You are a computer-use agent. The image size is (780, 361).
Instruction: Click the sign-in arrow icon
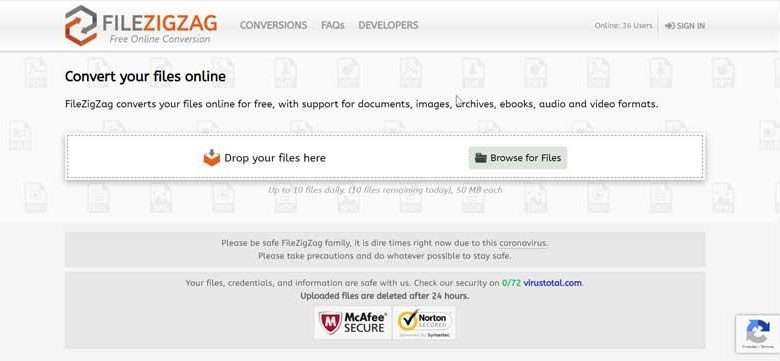click(670, 26)
